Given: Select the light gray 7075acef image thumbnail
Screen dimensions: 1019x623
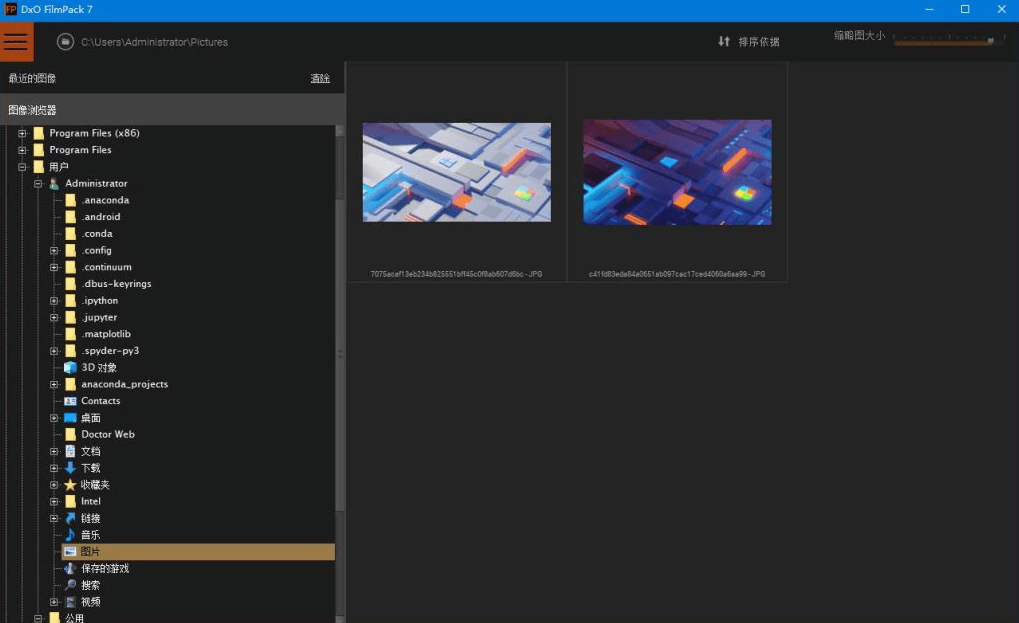Looking at the screenshot, I should pos(456,172).
